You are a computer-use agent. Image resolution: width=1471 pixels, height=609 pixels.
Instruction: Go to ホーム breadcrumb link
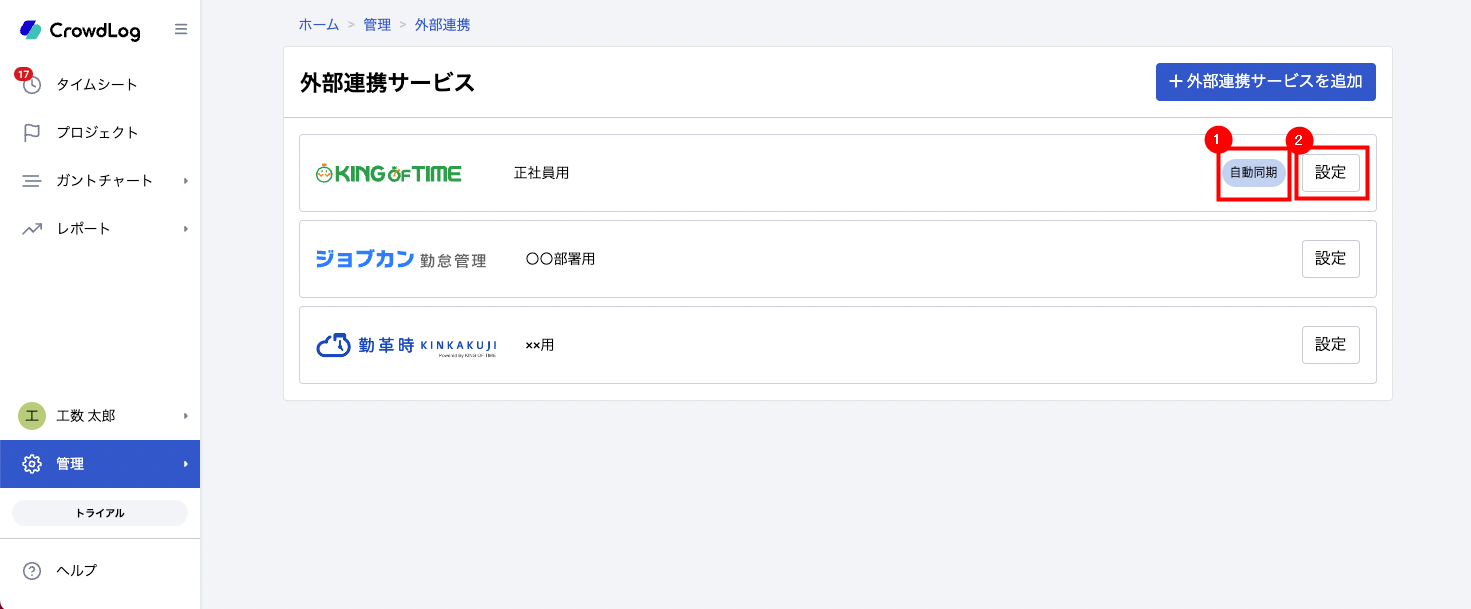[x=319, y=25]
